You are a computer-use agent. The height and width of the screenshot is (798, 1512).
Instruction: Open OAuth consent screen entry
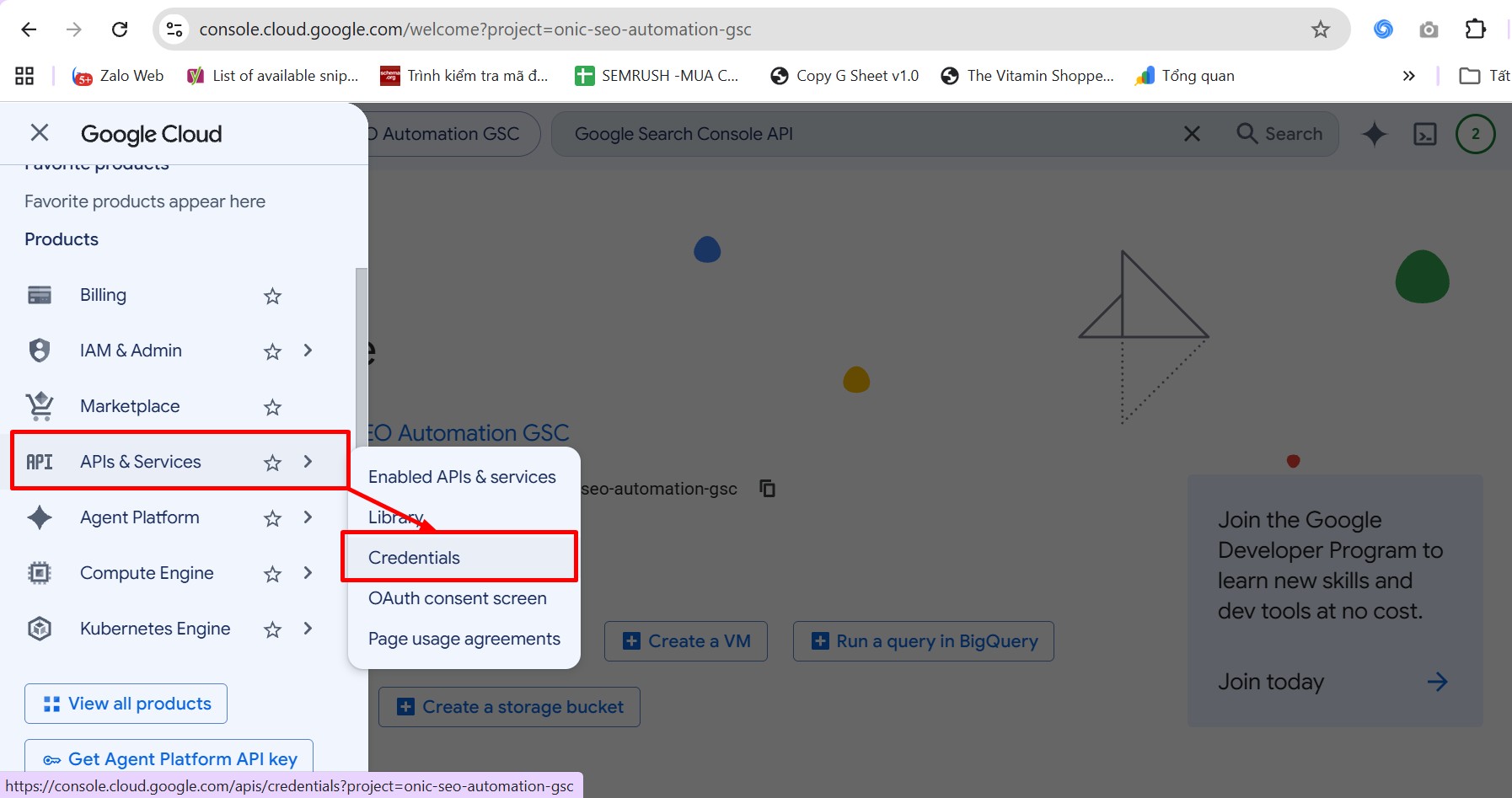pos(463,598)
